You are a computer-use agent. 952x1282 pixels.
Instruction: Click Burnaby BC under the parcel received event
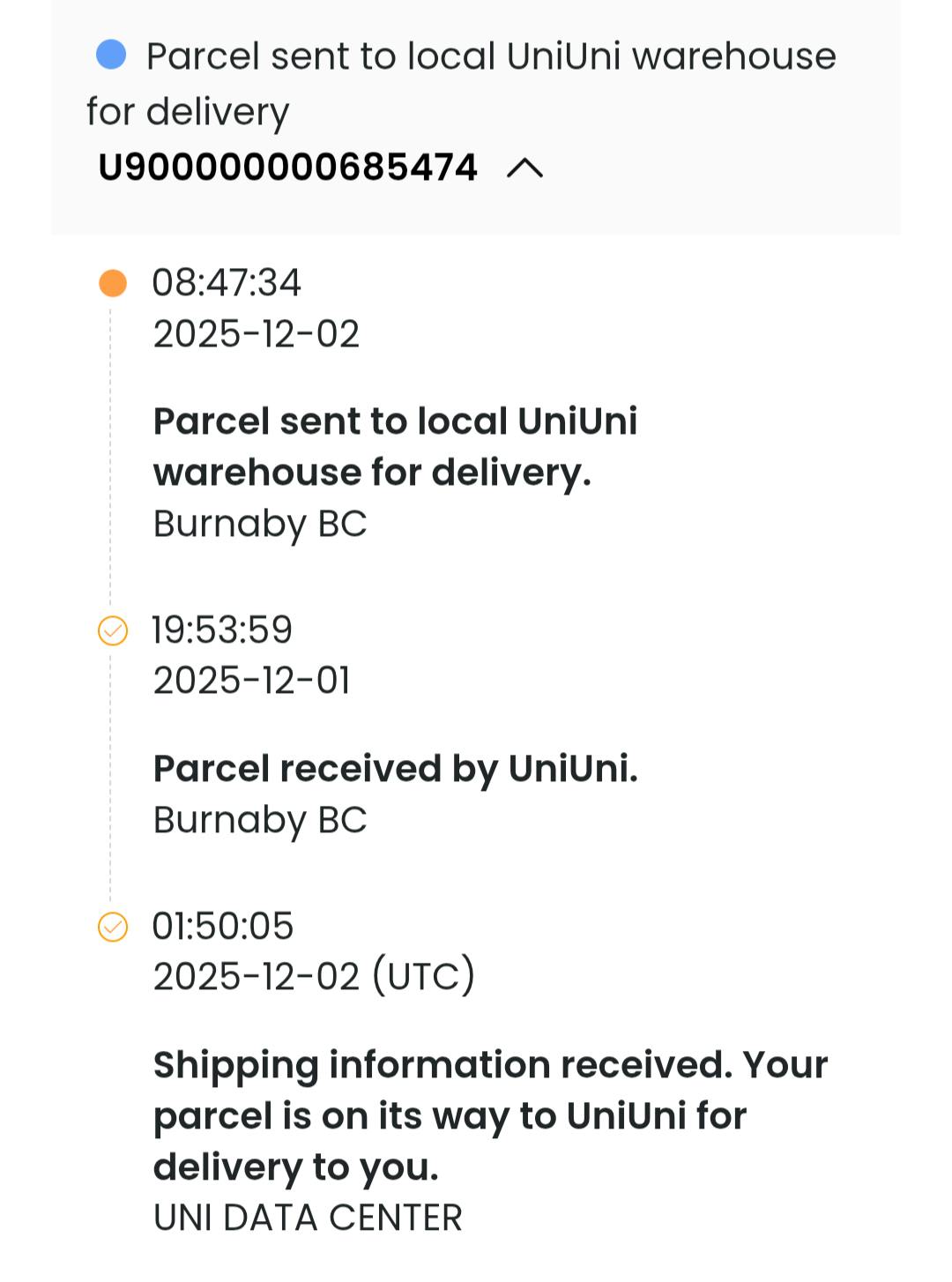pyautogui.click(x=260, y=820)
